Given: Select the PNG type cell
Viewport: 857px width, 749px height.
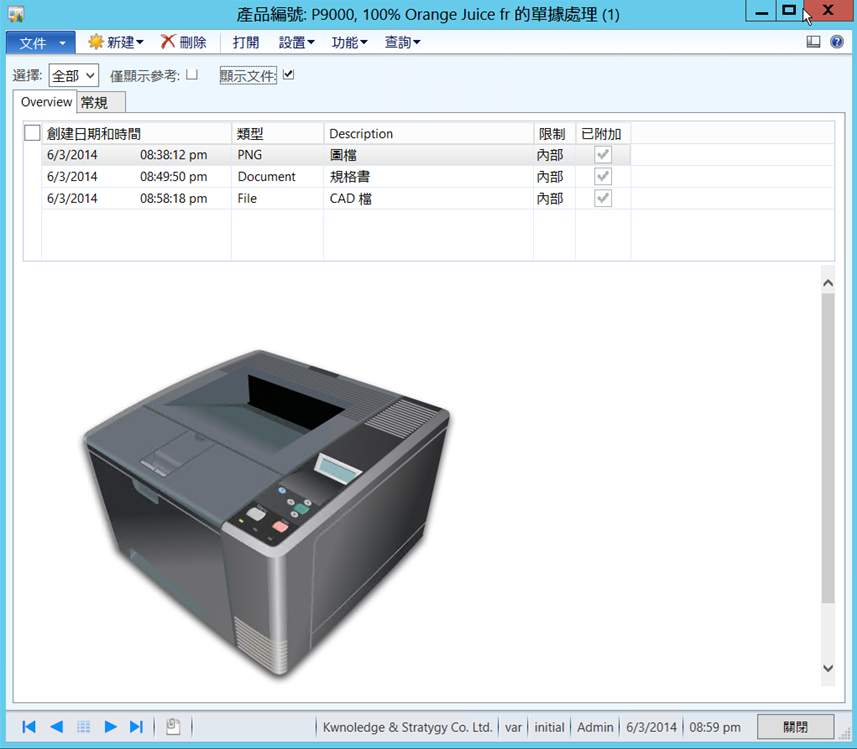Looking at the screenshot, I should [x=278, y=155].
